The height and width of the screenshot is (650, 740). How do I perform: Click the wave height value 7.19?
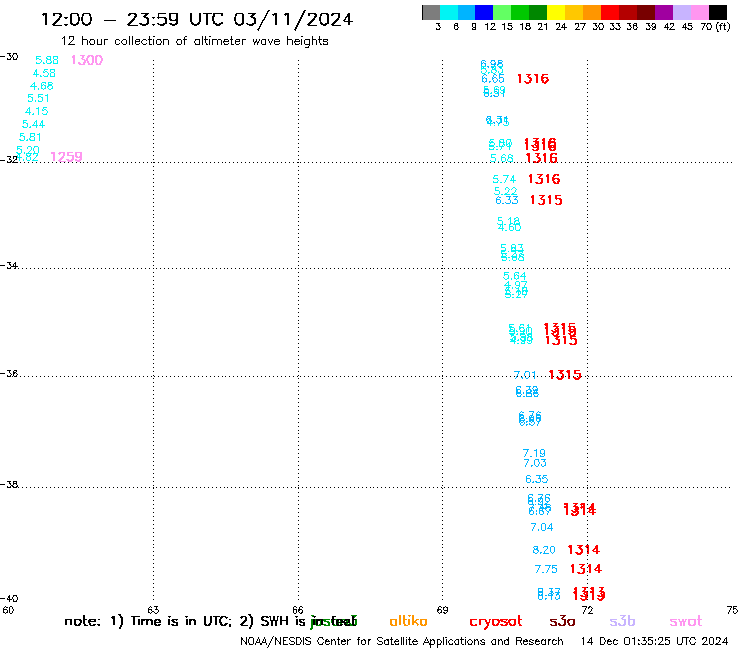pyautogui.click(x=534, y=453)
